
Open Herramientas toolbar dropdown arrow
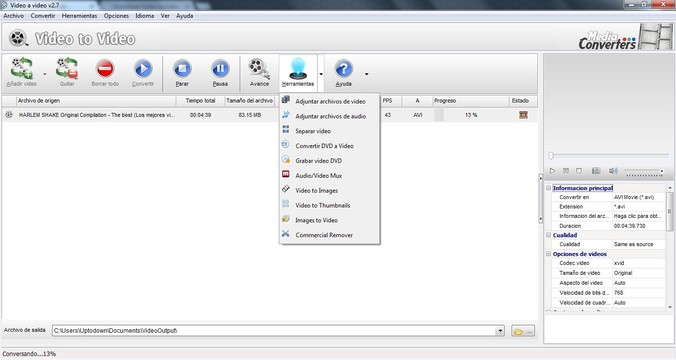(321, 74)
